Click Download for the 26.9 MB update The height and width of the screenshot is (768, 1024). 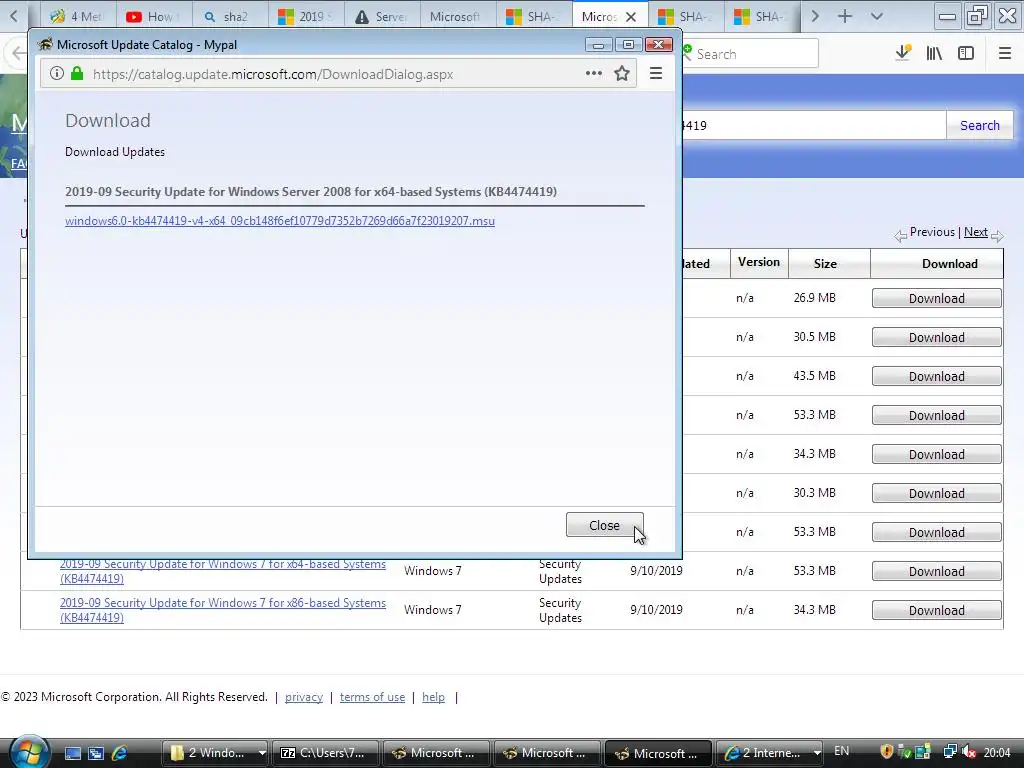coord(936,298)
